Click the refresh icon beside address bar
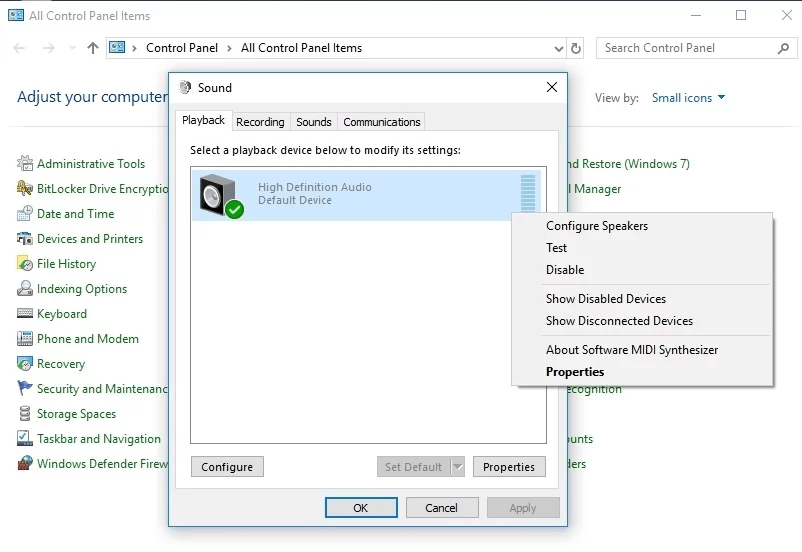 [x=576, y=48]
